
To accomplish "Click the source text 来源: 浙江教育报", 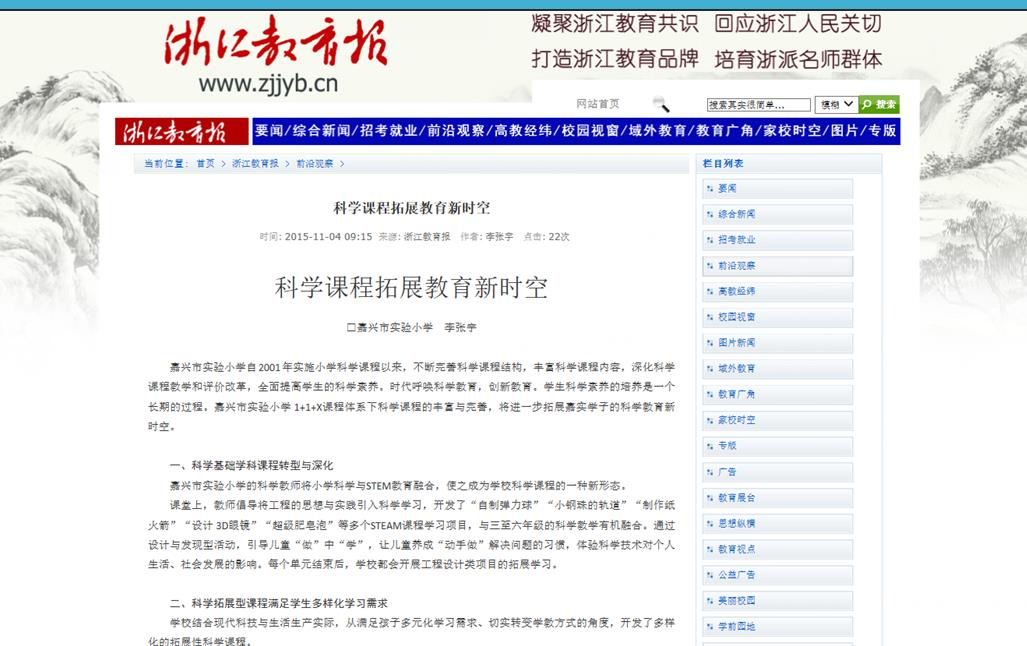I will coord(415,237).
